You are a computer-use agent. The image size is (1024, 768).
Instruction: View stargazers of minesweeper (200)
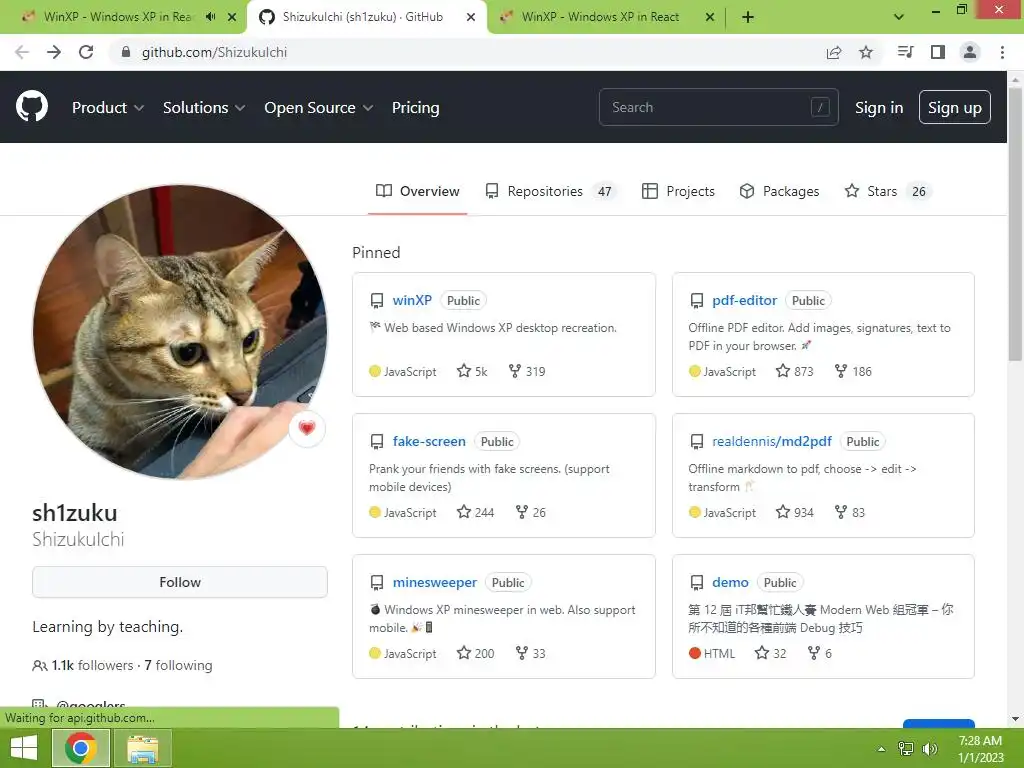click(x=475, y=653)
